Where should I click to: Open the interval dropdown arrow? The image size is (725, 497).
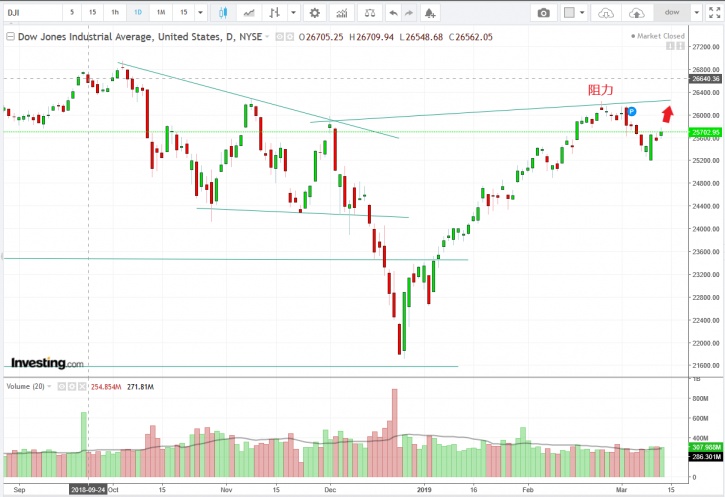pos(201,13)
